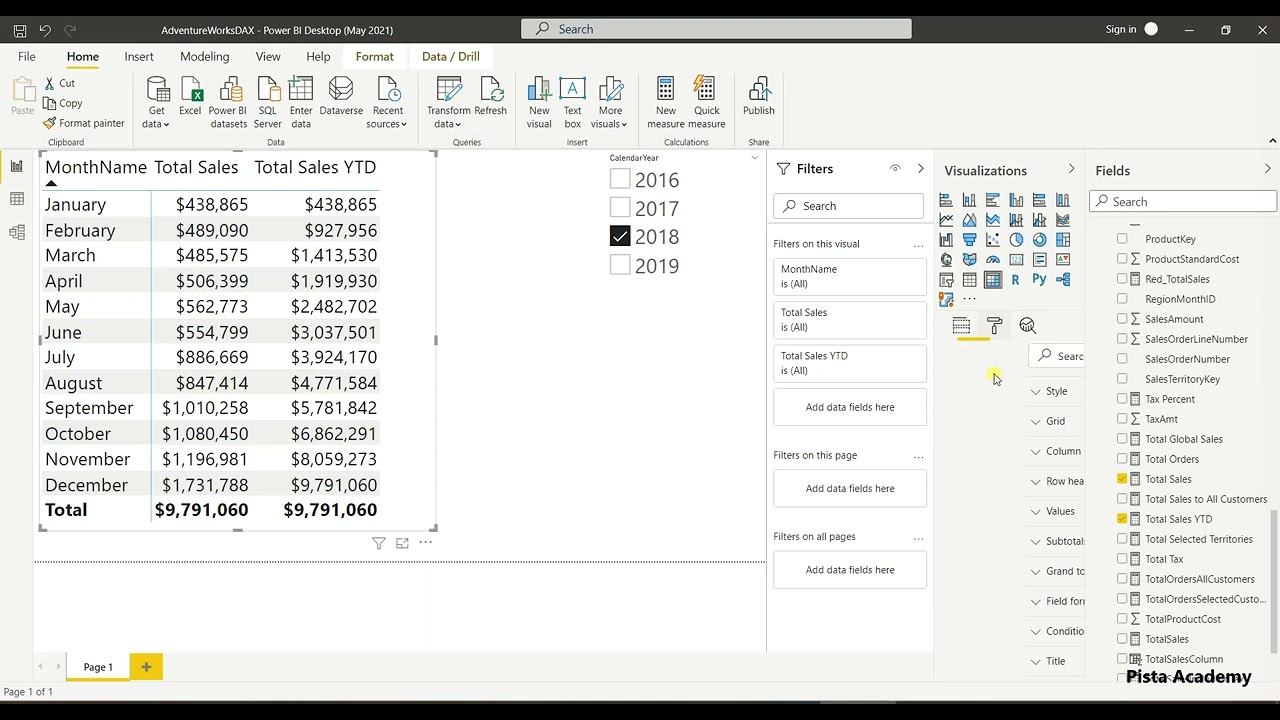Open the Data / Drill tab
The image size is (1280, 720).
click(451, 57)
